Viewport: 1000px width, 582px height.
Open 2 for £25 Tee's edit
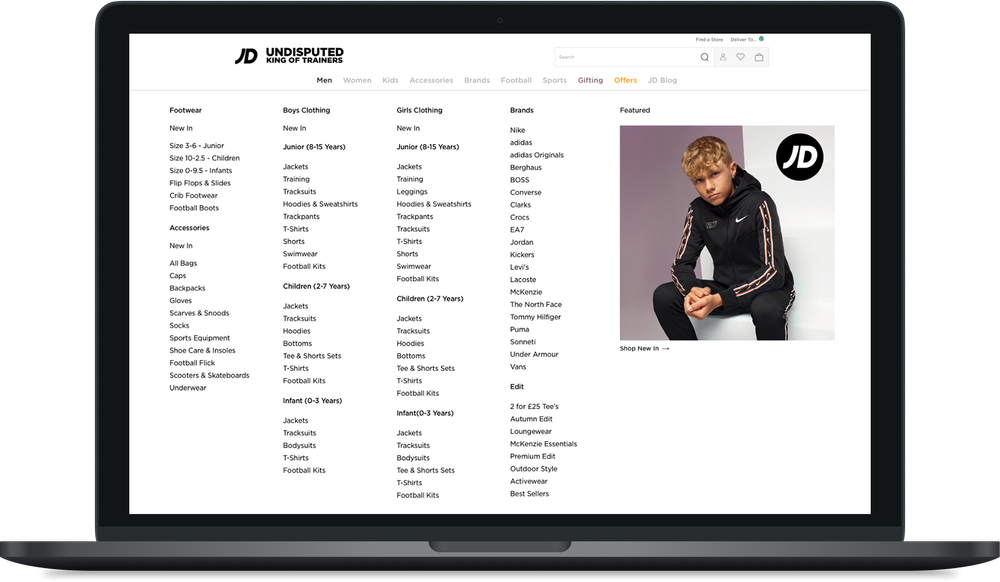[x=534, y=407]
